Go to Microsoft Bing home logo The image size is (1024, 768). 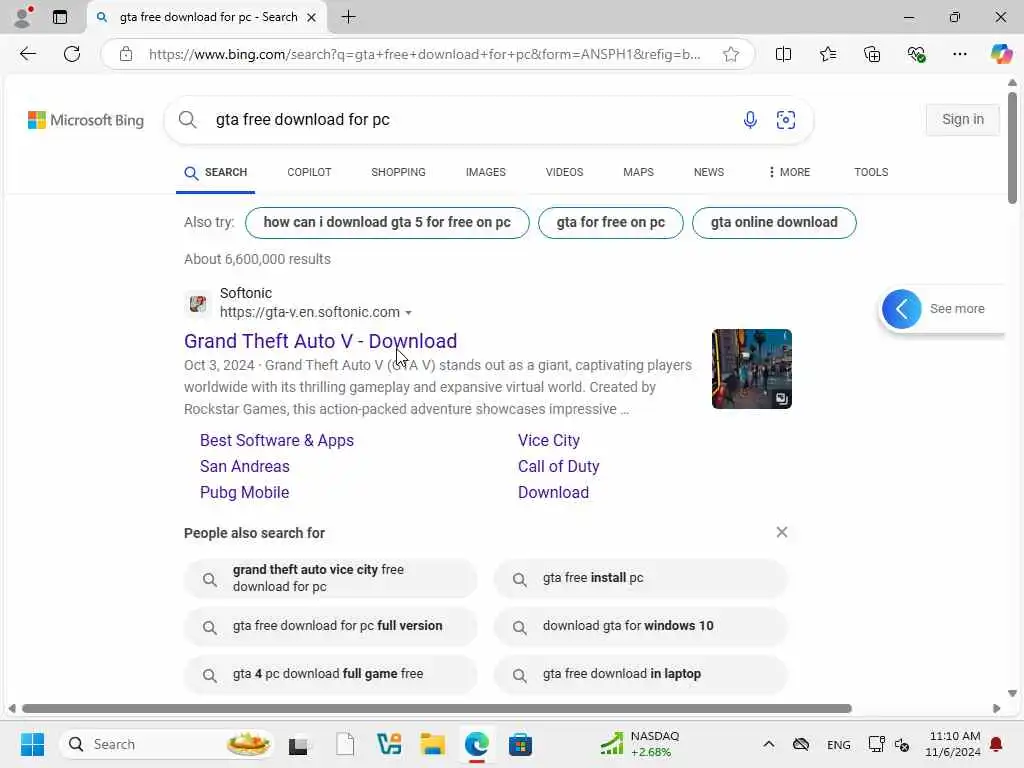tap(86, 120)
